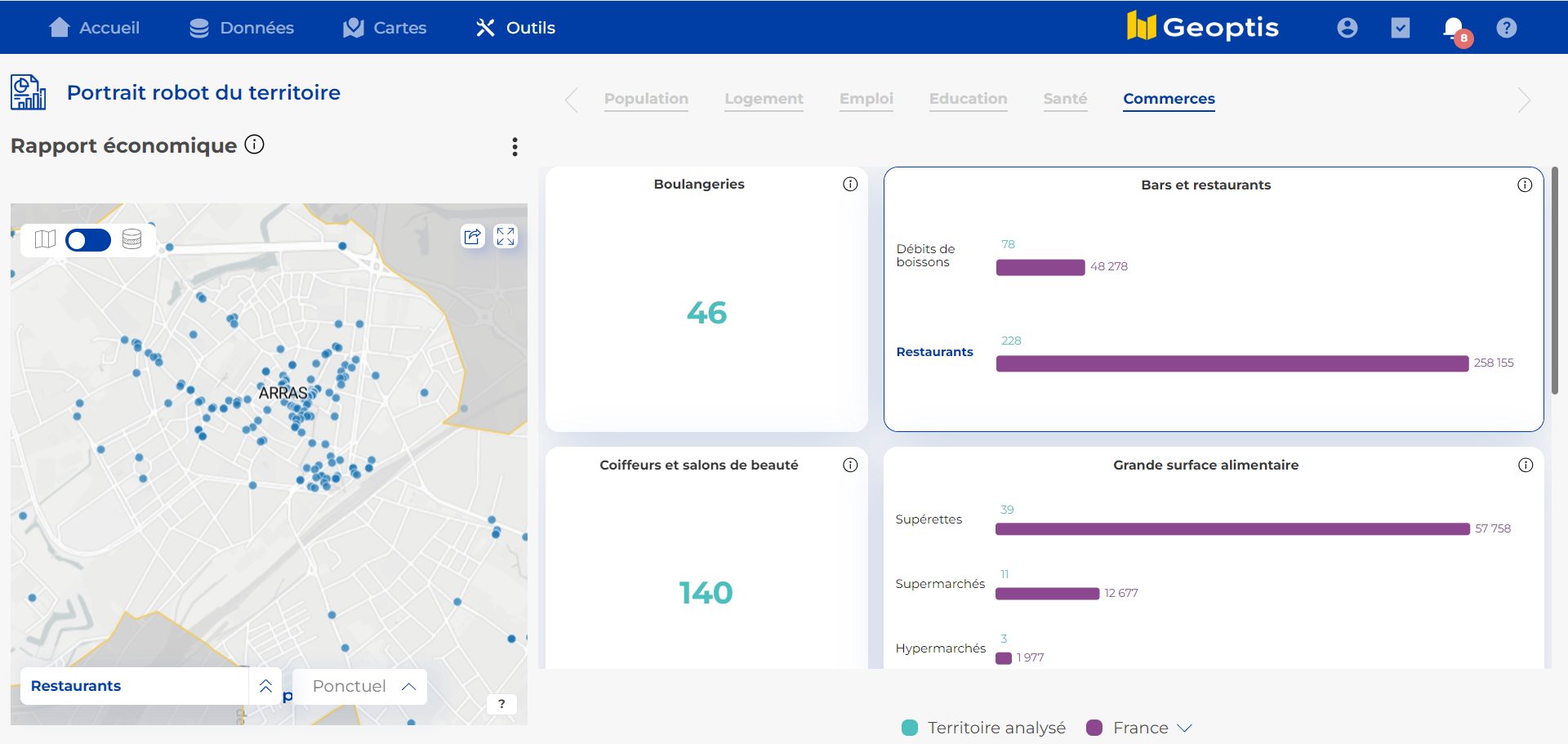
Task: Click the share/export map icon
Action: (x=473, y=237)
